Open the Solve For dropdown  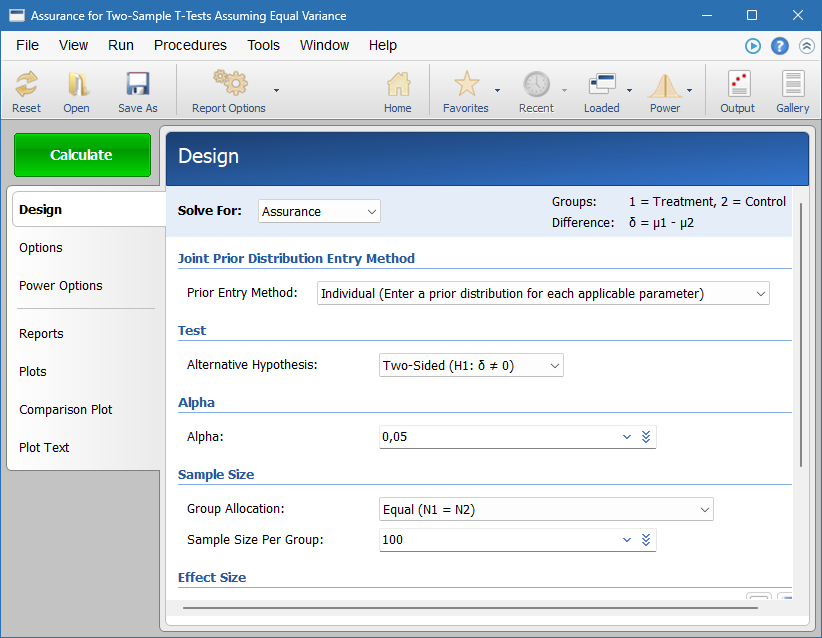tap(319, 211)
